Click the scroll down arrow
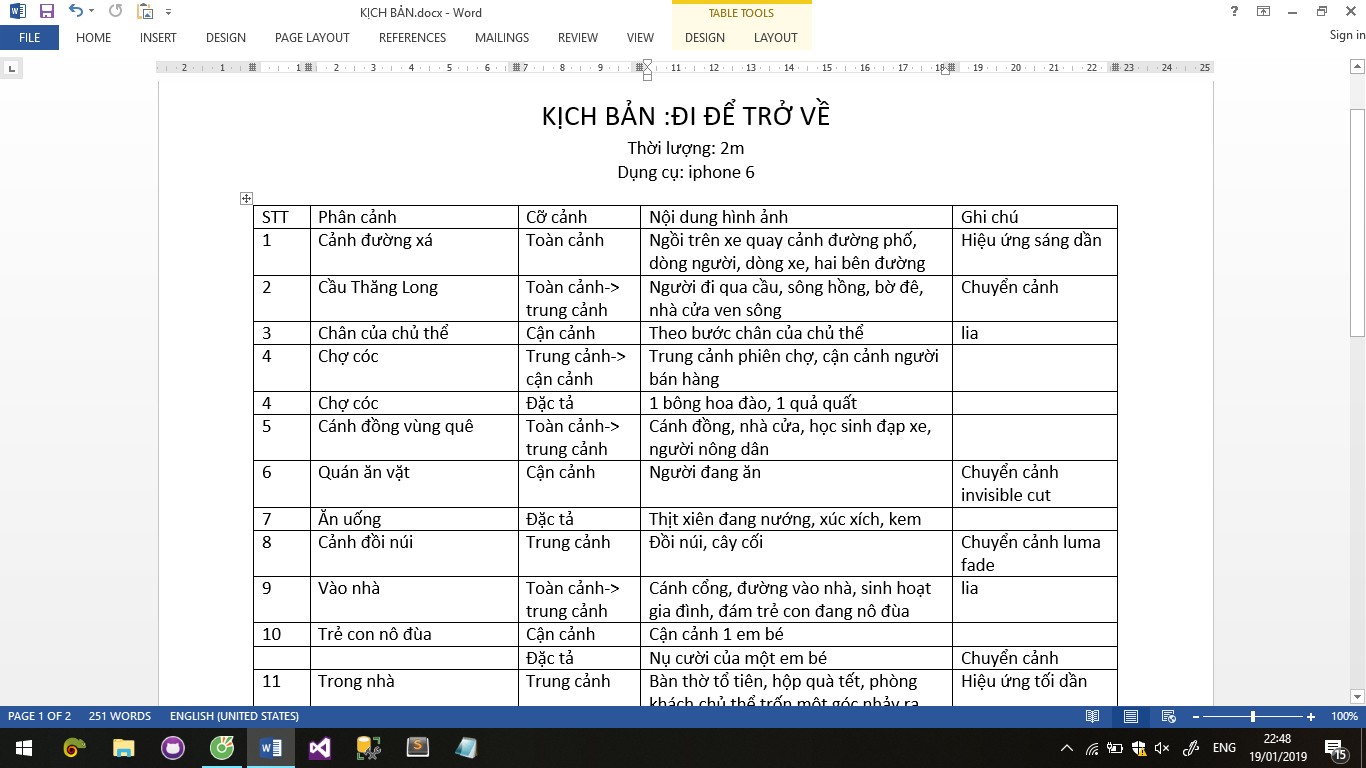The width and height of the screenshot is (1366, 768). pyautogui.click(x=1357, y=697)
